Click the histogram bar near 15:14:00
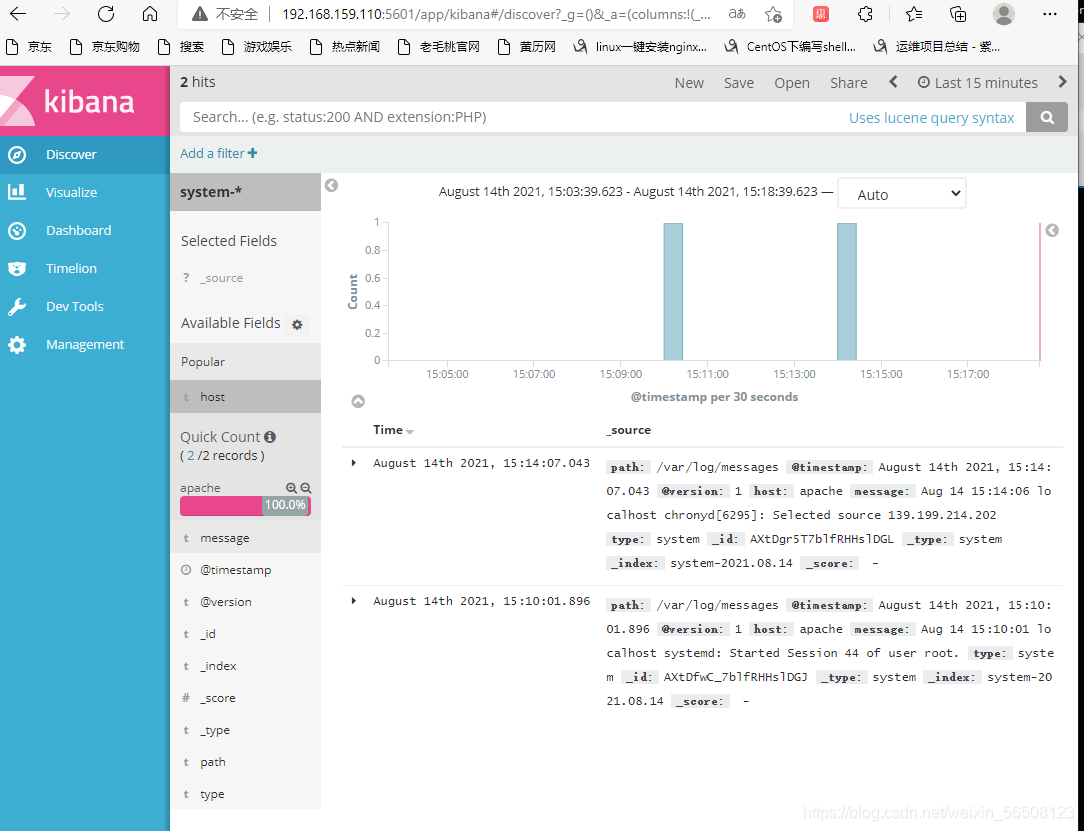This screenshot has height=831, width=1084. click(x=847, y=292)
